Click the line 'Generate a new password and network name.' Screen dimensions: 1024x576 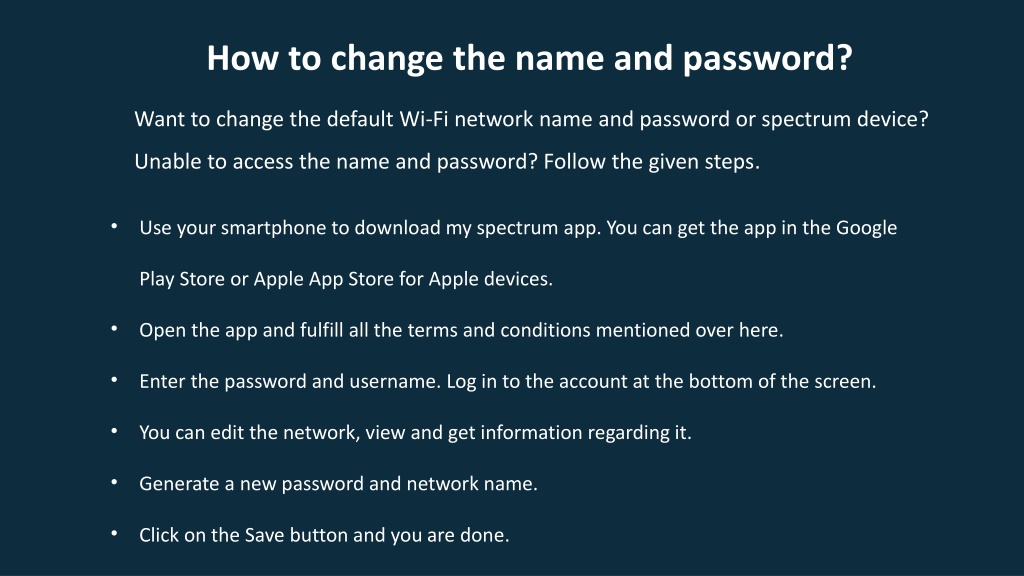(x=338, y=484)
